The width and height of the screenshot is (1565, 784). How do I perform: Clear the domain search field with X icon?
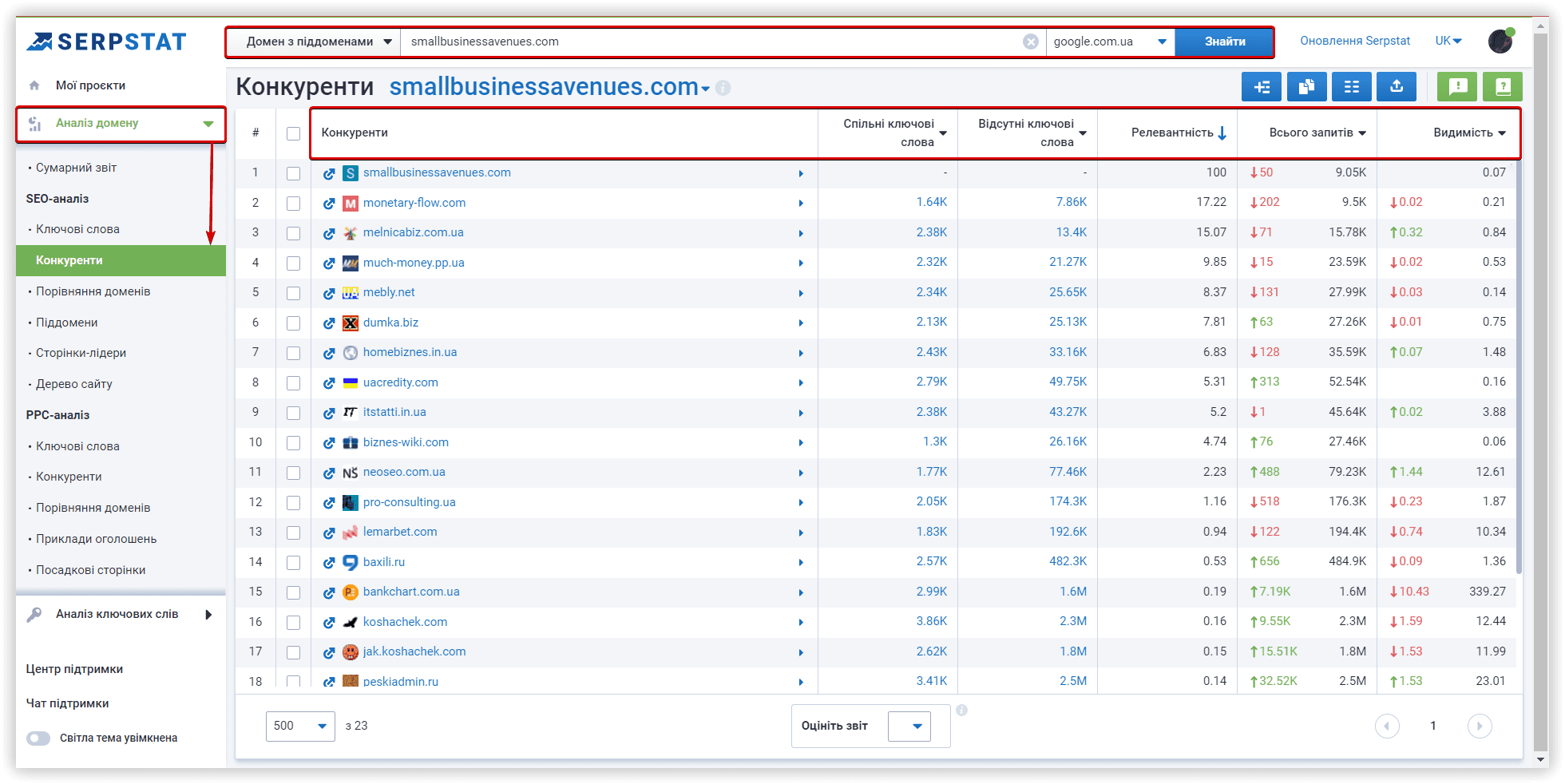(x=1031, y=42)
